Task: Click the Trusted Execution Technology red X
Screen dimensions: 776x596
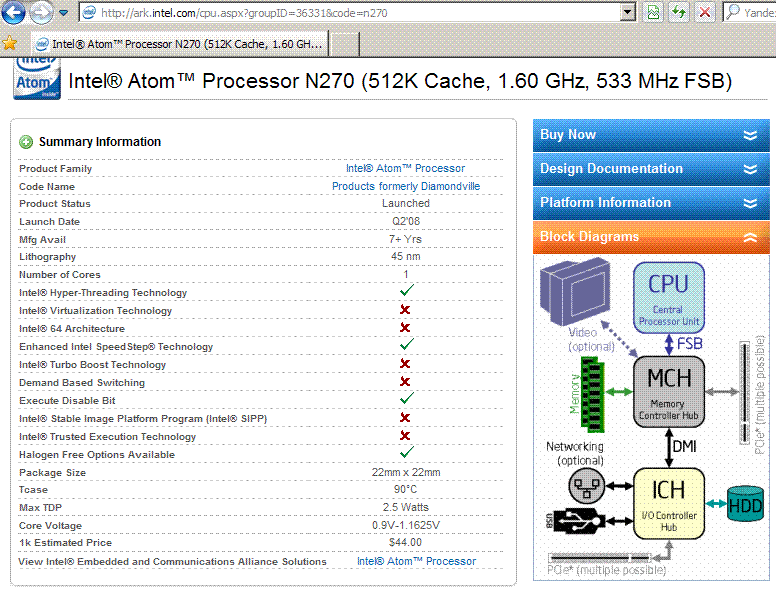Action: point(405,436)
